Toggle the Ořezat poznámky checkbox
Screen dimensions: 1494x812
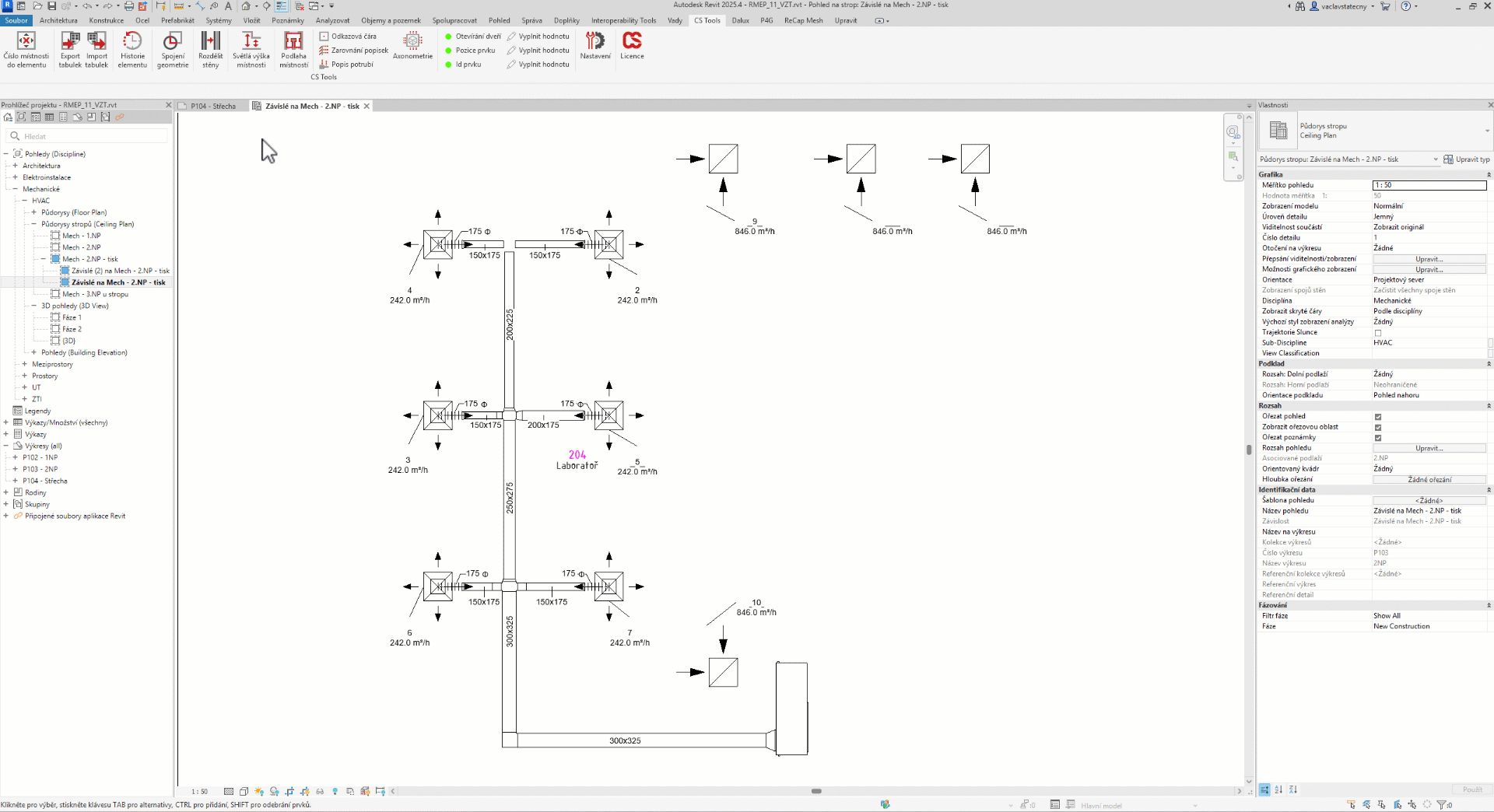coord(1378,438)
